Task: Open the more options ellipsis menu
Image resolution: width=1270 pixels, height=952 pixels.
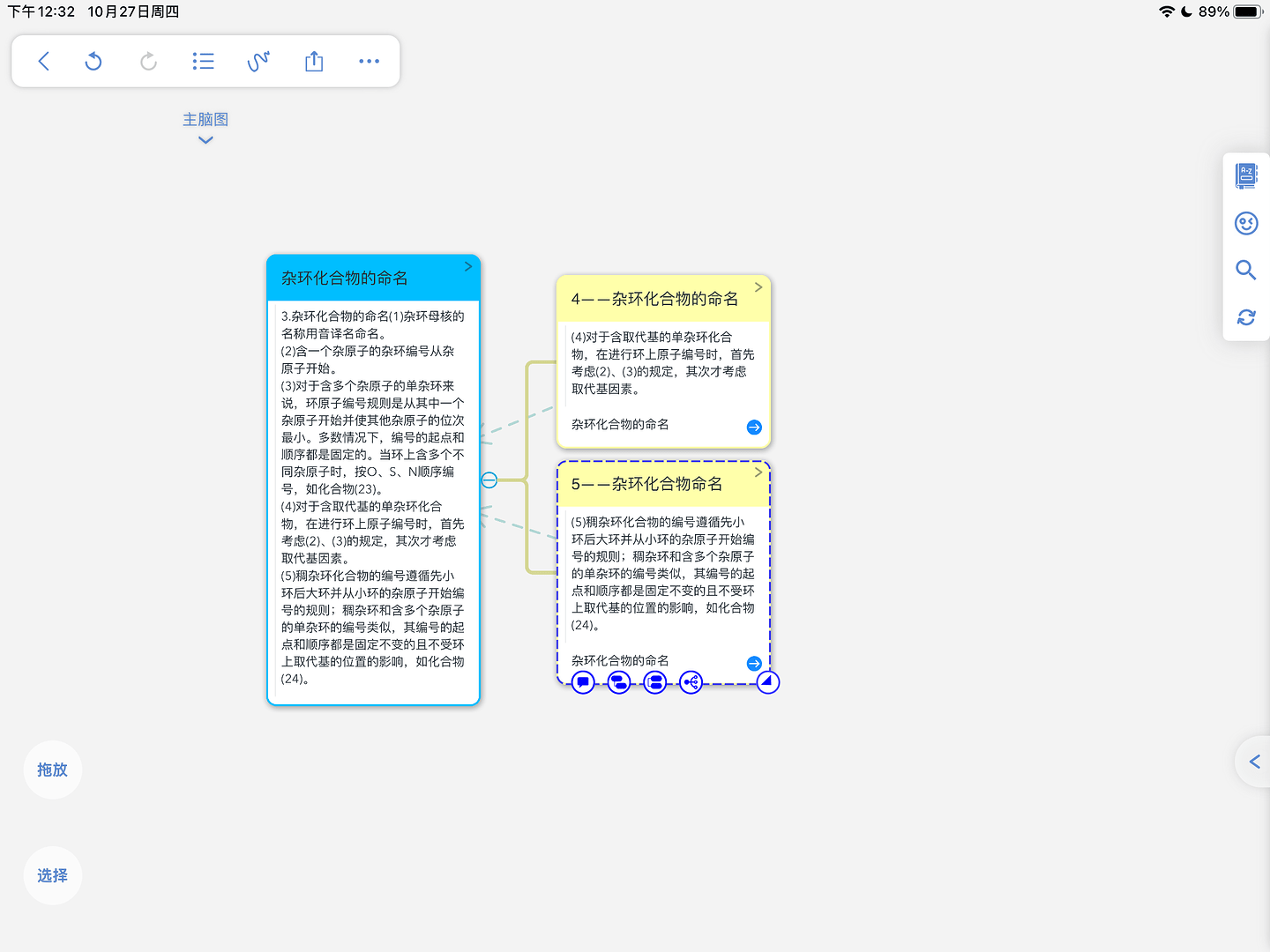Action: tap(369, 61)
